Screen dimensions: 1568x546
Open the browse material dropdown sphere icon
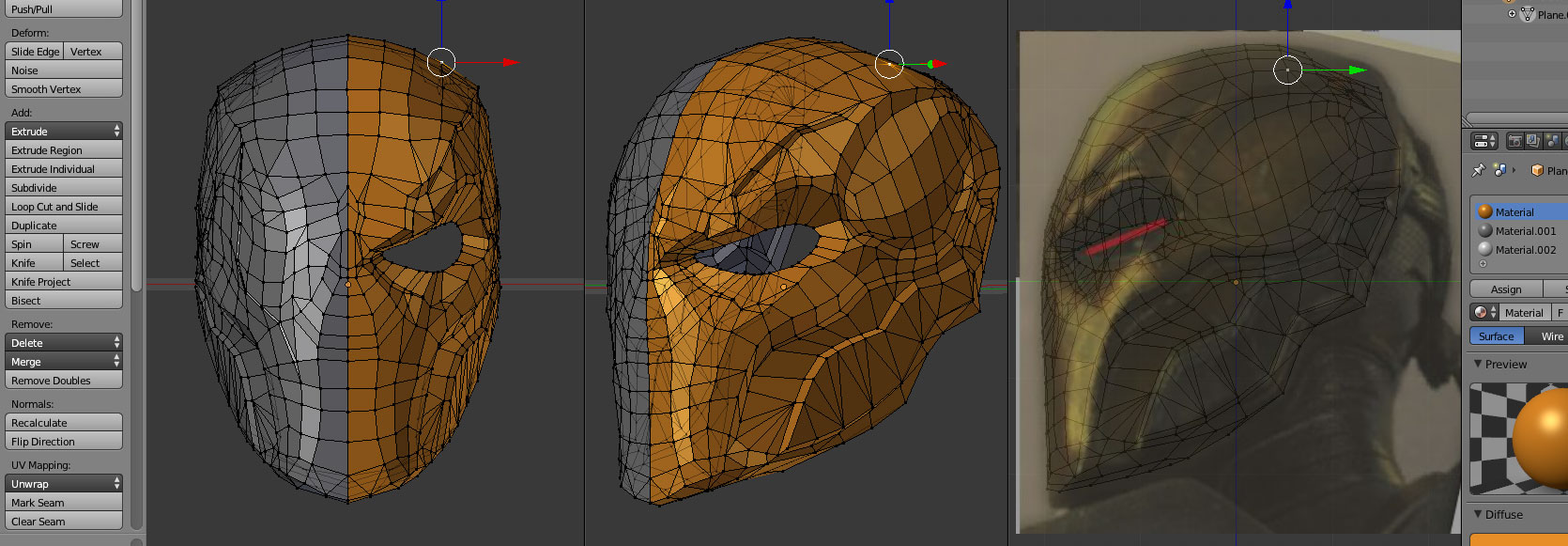coord(1484,312)
